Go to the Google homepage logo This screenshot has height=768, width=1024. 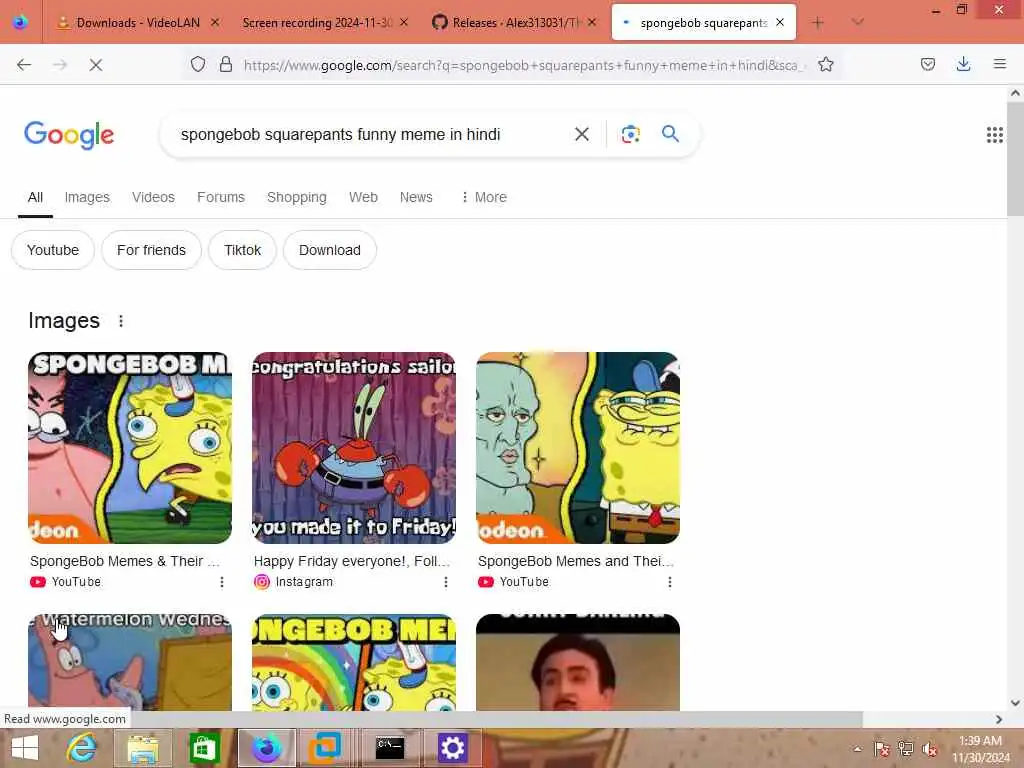pos(69,135)
